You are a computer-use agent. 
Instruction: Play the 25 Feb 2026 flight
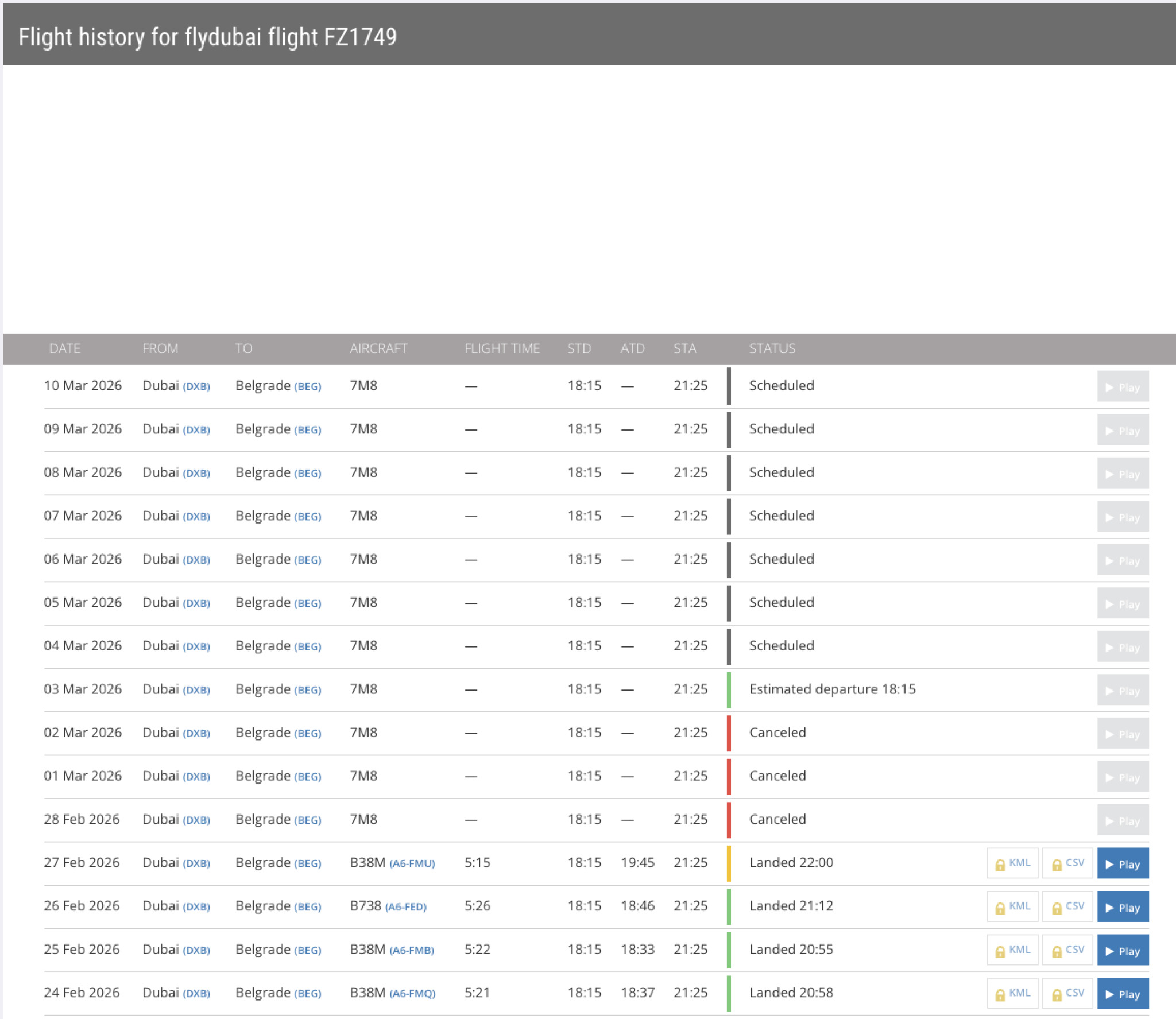tap(1122, 950)
